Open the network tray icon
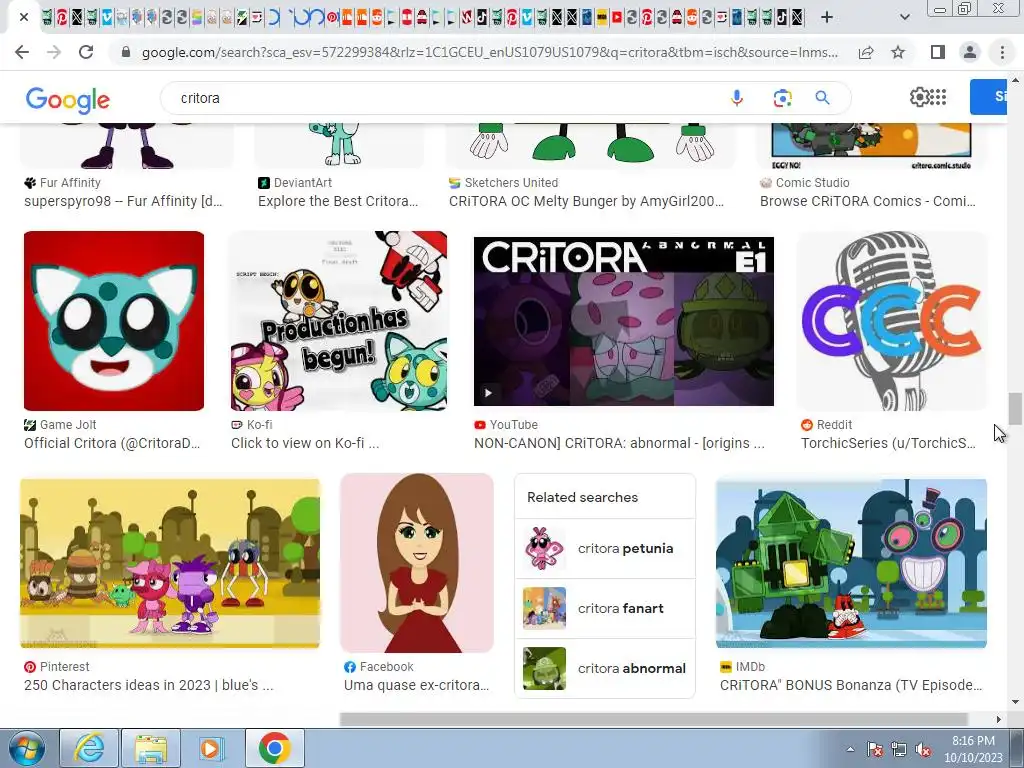 tap(899, 750)
